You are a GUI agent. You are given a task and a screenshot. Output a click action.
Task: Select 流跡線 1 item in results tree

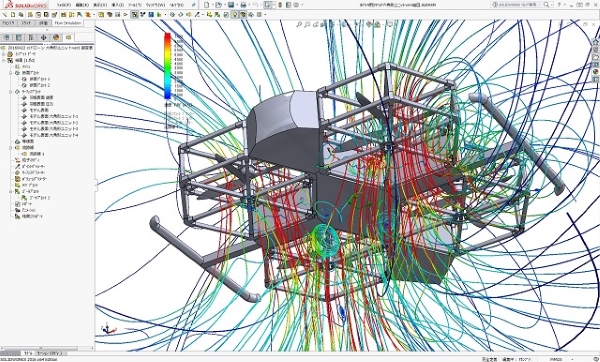(37, 154)
